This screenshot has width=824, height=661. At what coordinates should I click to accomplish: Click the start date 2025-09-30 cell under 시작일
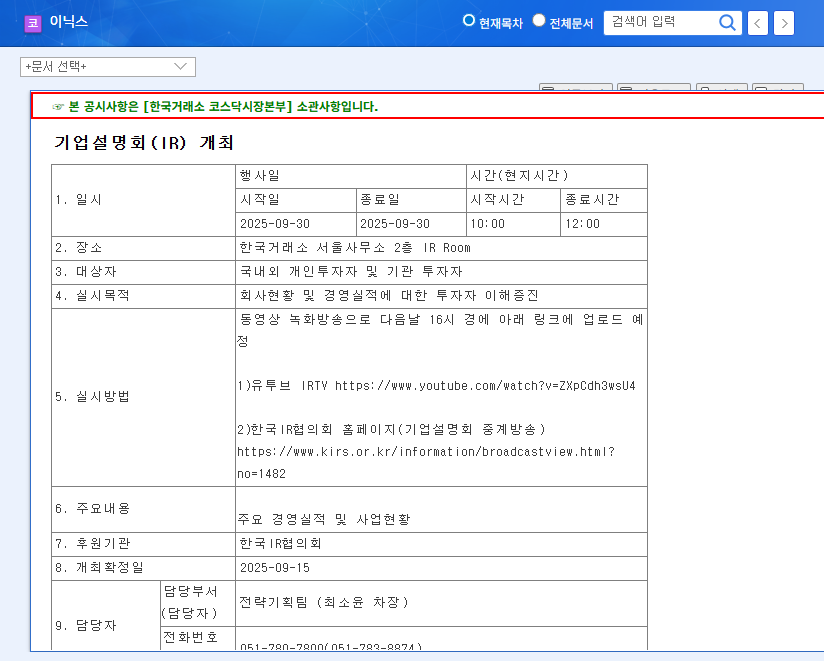tap(296, 224)
